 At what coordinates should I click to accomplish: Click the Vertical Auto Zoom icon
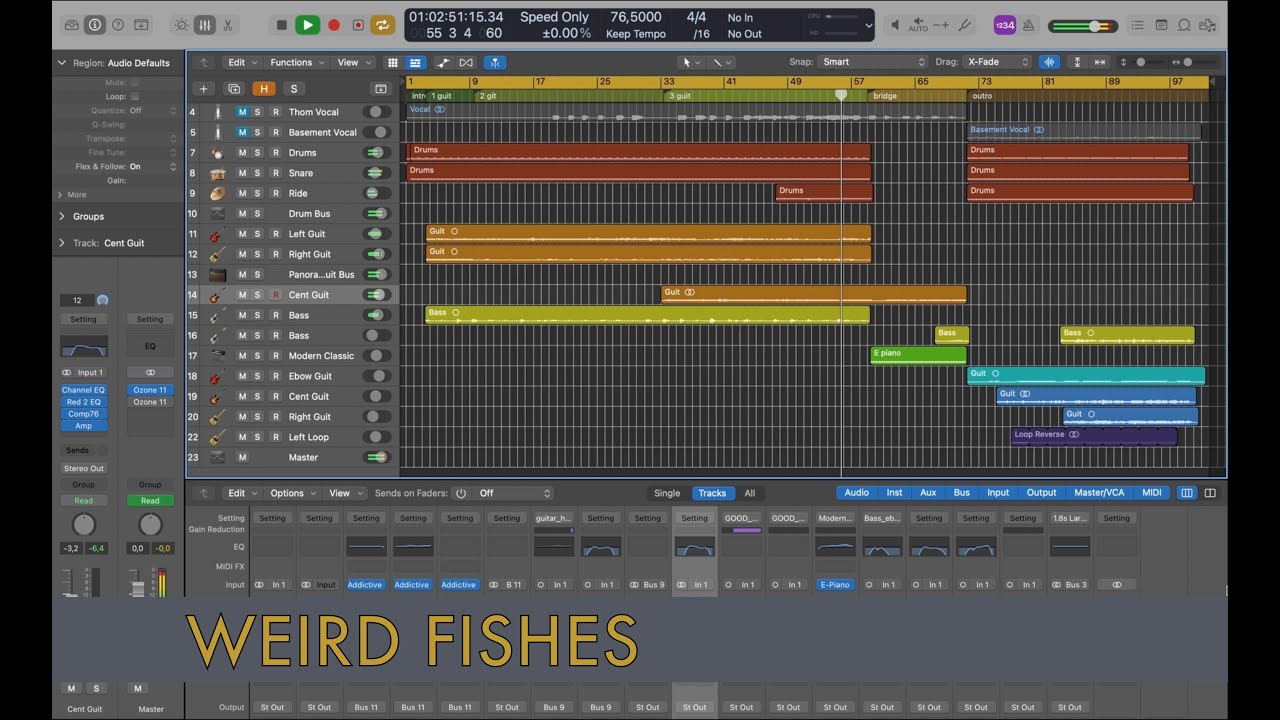click(x=1077, y=62)
